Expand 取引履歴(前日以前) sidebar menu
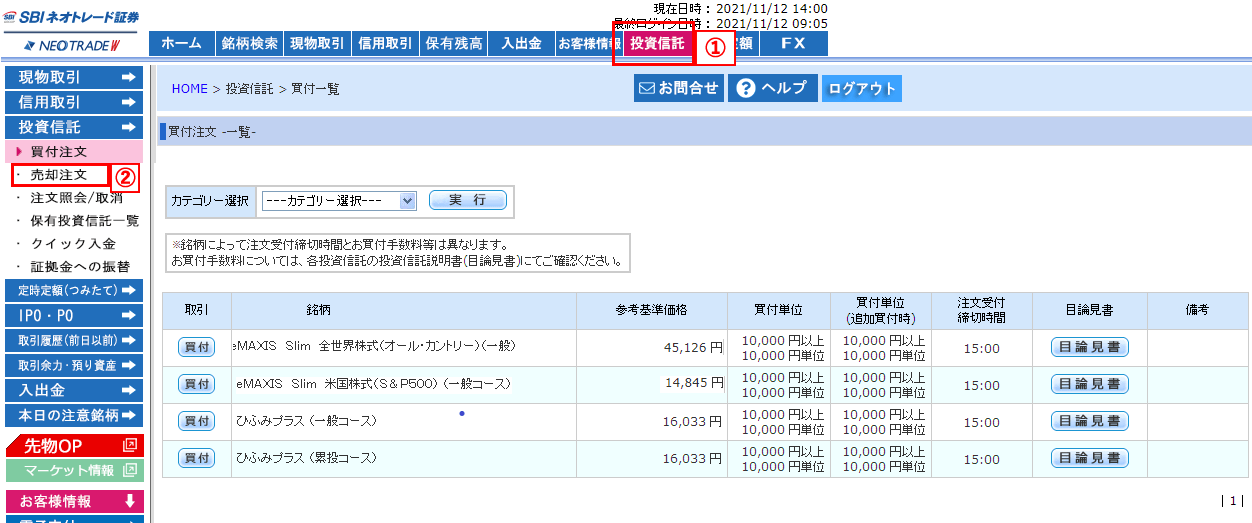1252x523 pixels. (x=74, y=340)
